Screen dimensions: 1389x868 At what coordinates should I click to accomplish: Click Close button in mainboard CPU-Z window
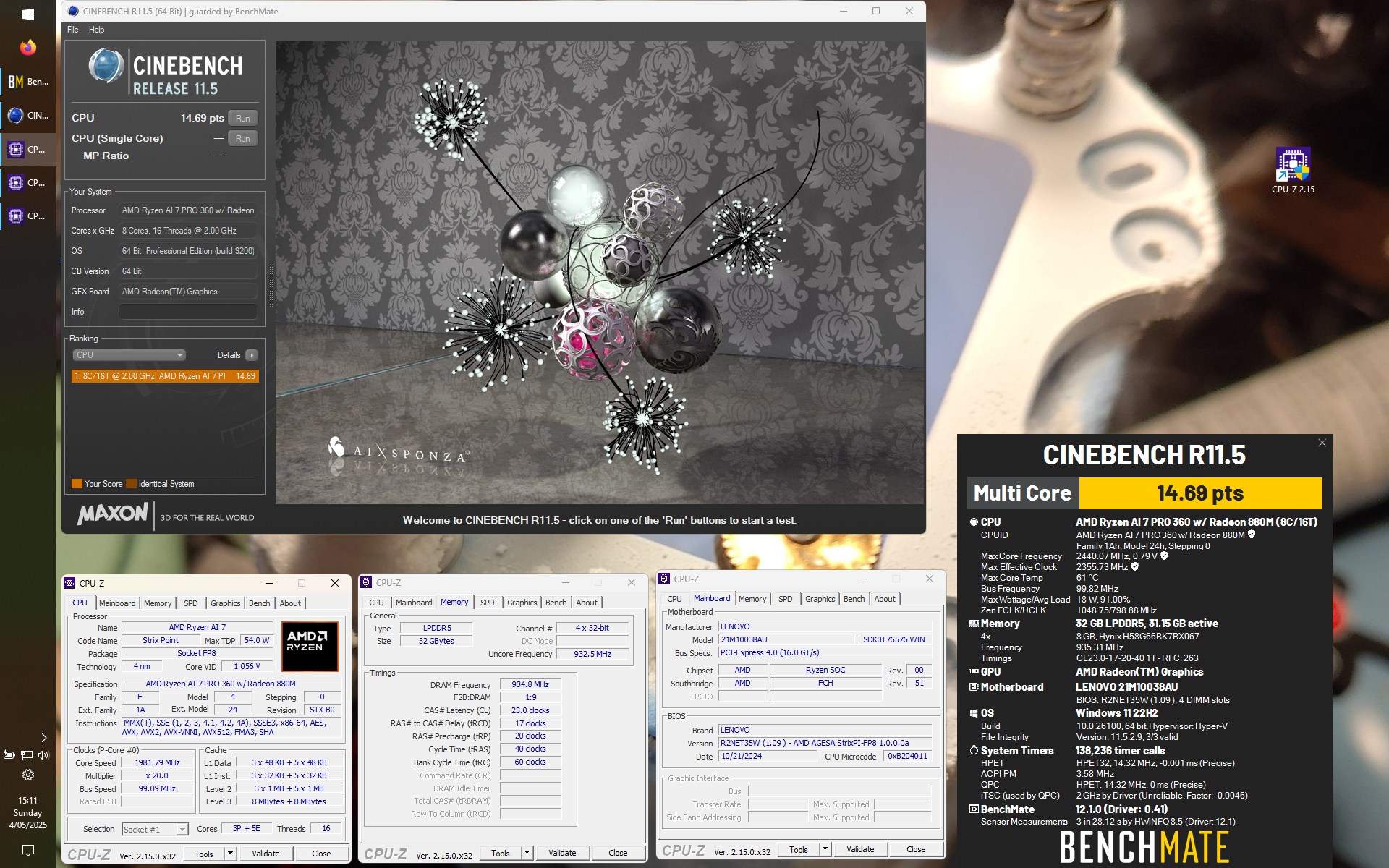[x=916, y=849]
